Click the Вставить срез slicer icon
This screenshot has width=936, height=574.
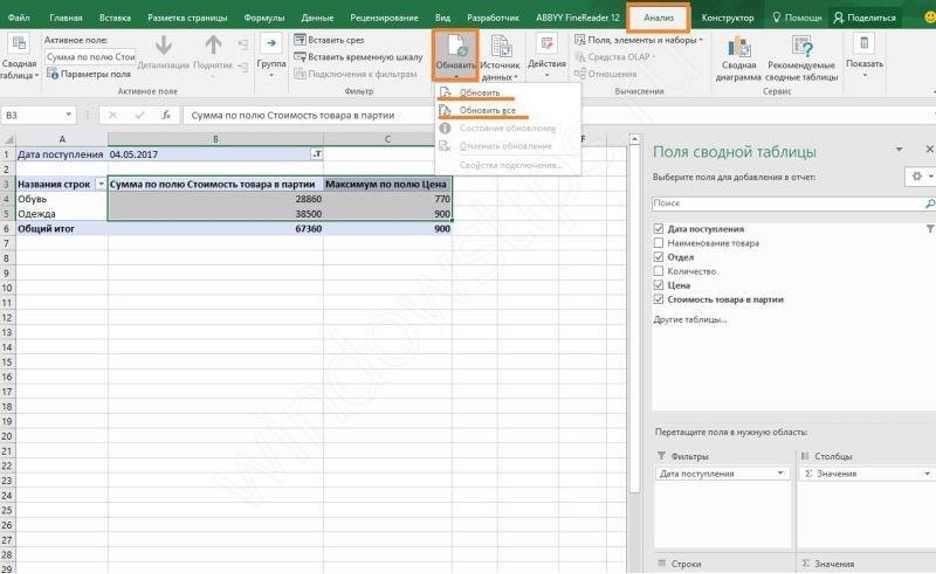pyautogui.click(x=300, y=40)
